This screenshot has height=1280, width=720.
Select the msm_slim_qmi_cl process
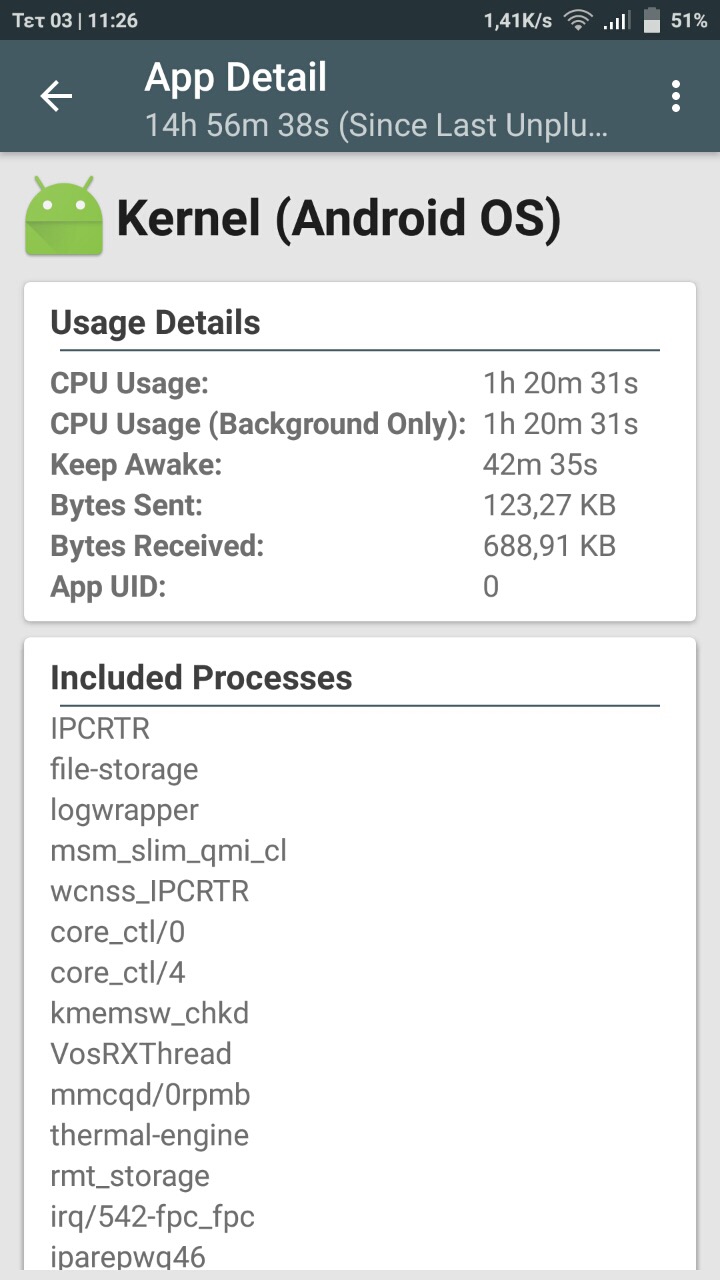pyautogui.click(x=168, y=851)
